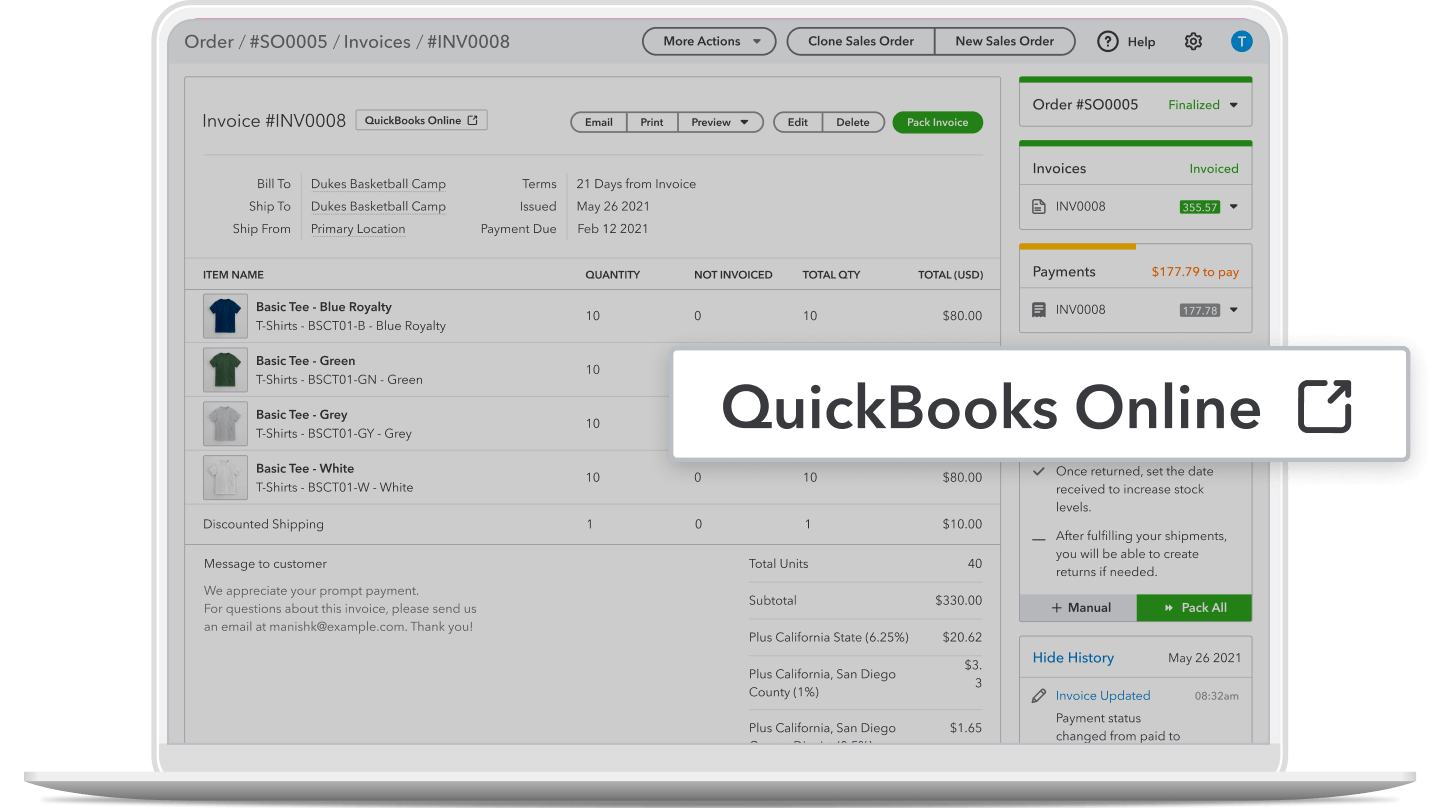
Task: Click the 08:32am history timestamp
Action: (x=1217, y=696)
